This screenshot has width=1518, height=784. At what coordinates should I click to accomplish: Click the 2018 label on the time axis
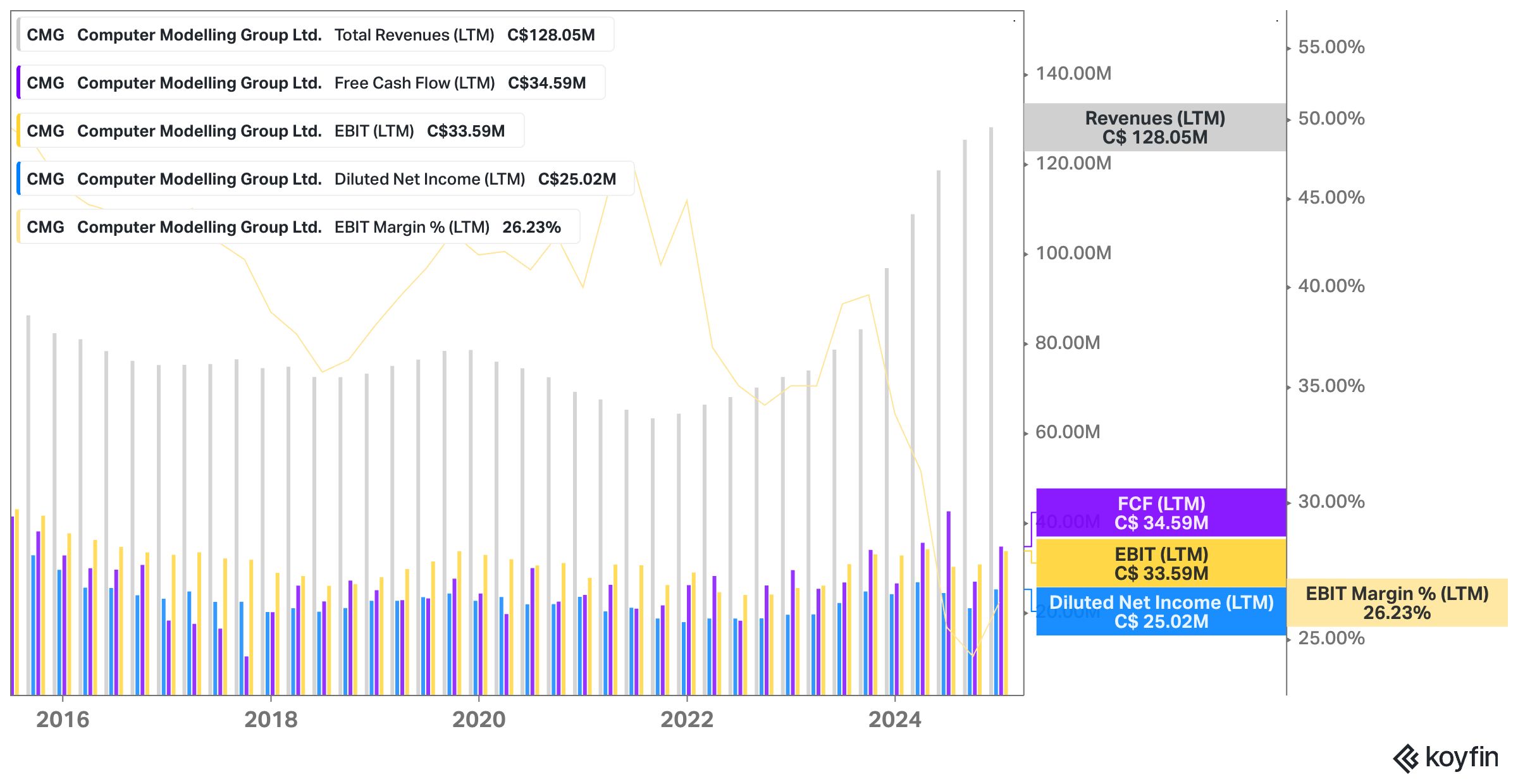point(271,720)
